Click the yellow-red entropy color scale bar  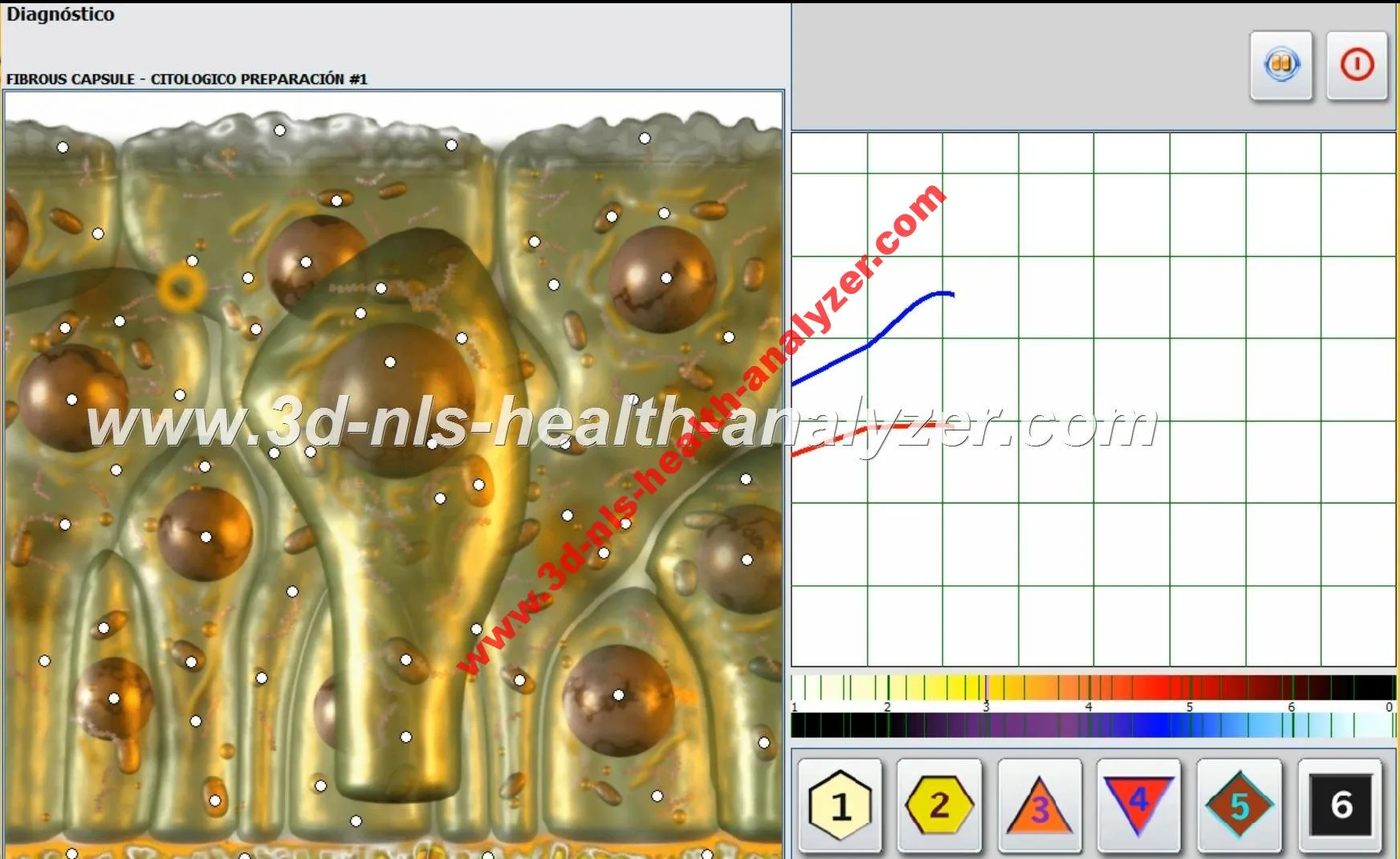tap(1093, 688)
